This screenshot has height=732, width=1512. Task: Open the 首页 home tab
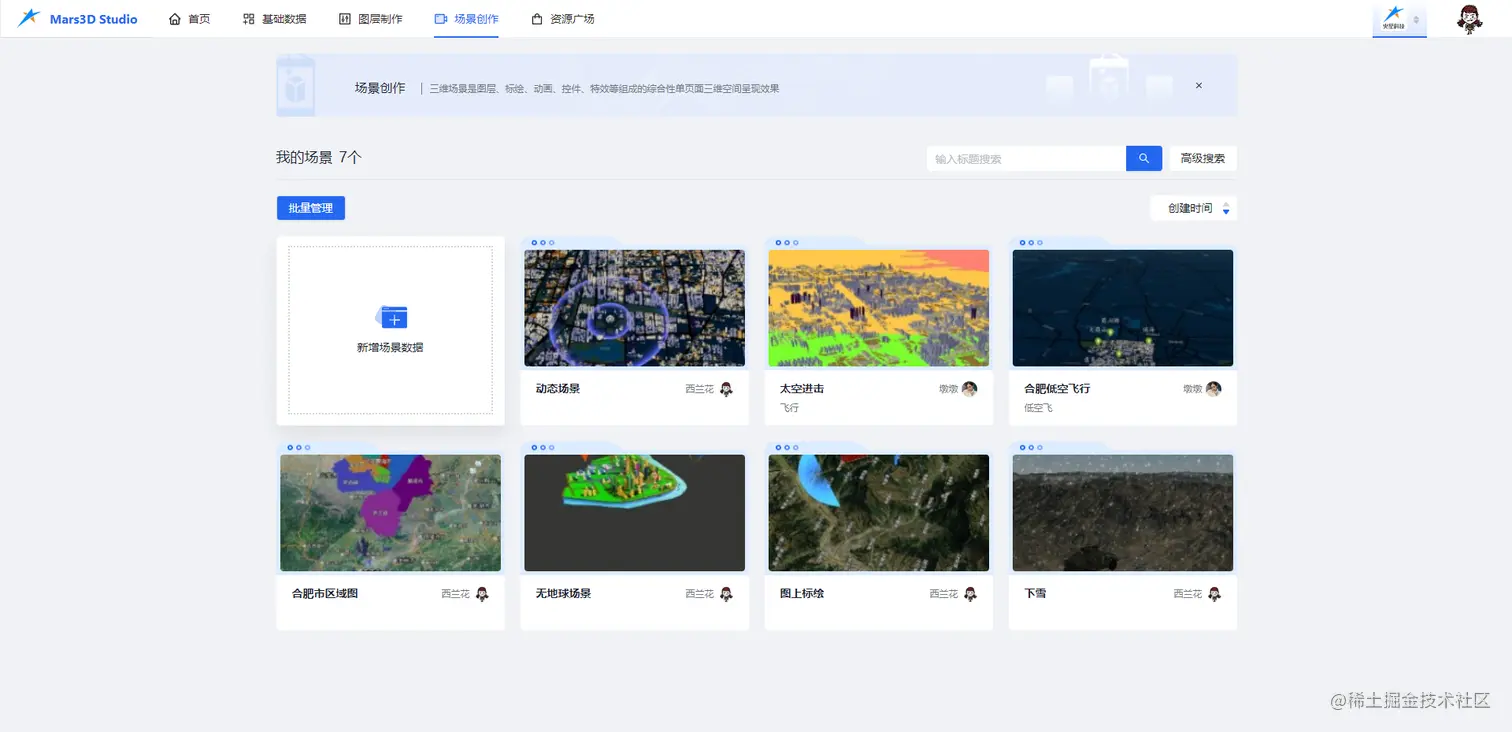tap(189, 19)
